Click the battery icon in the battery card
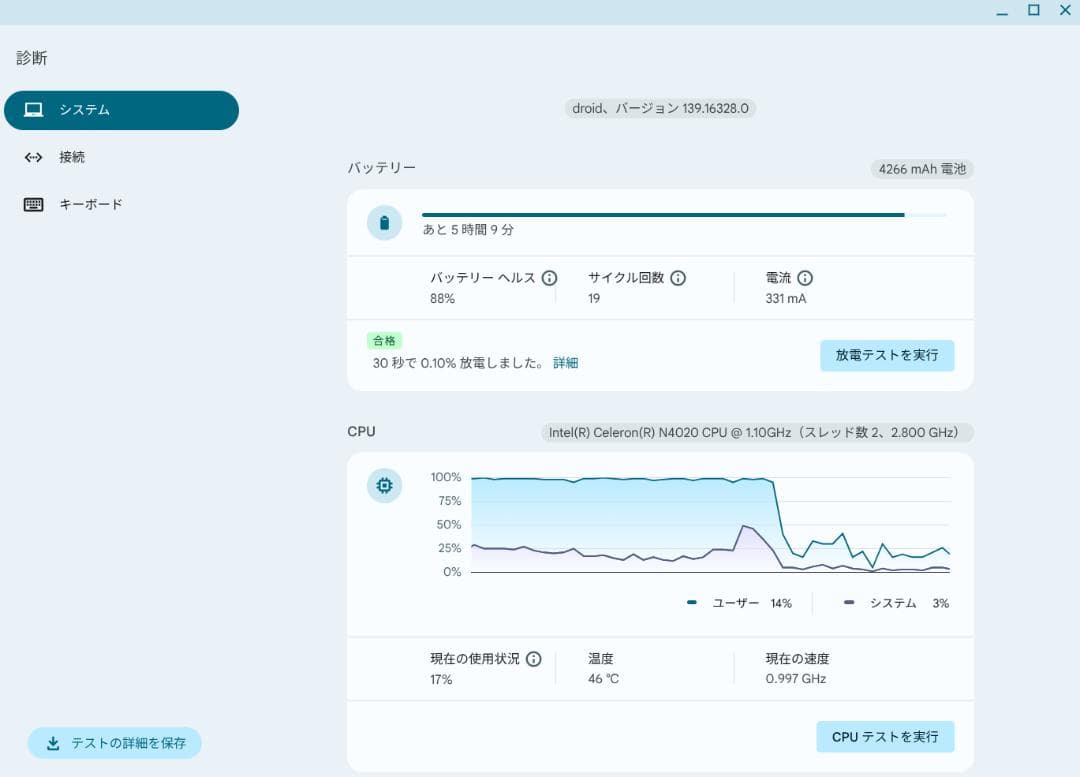Screen dimensions: 1080x777 tap(384, 222)
